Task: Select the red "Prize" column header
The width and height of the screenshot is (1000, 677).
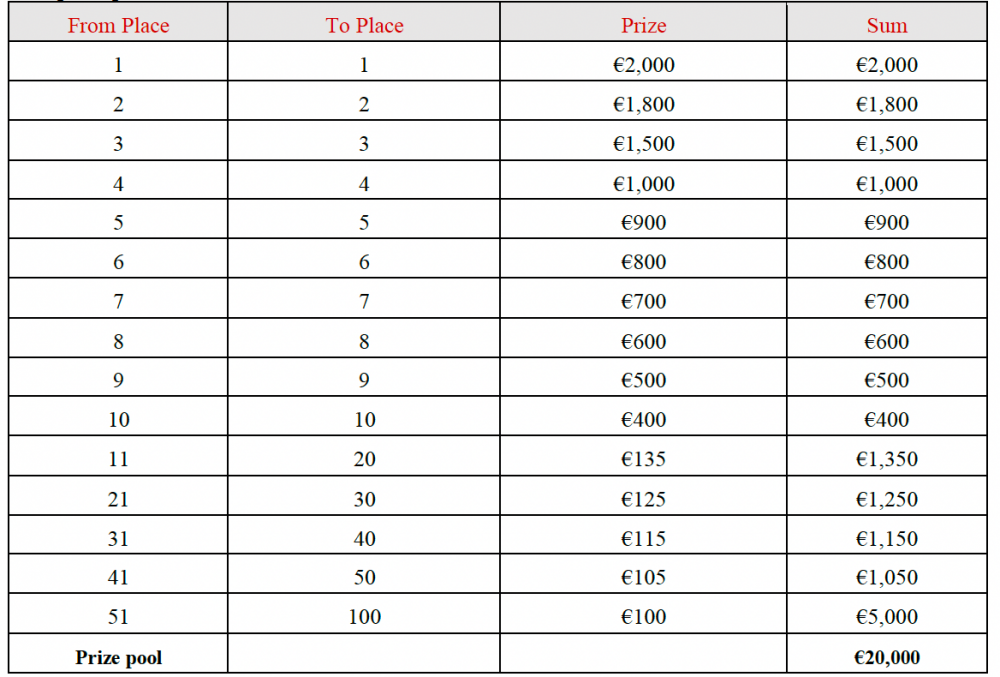Action: (643, 26)
